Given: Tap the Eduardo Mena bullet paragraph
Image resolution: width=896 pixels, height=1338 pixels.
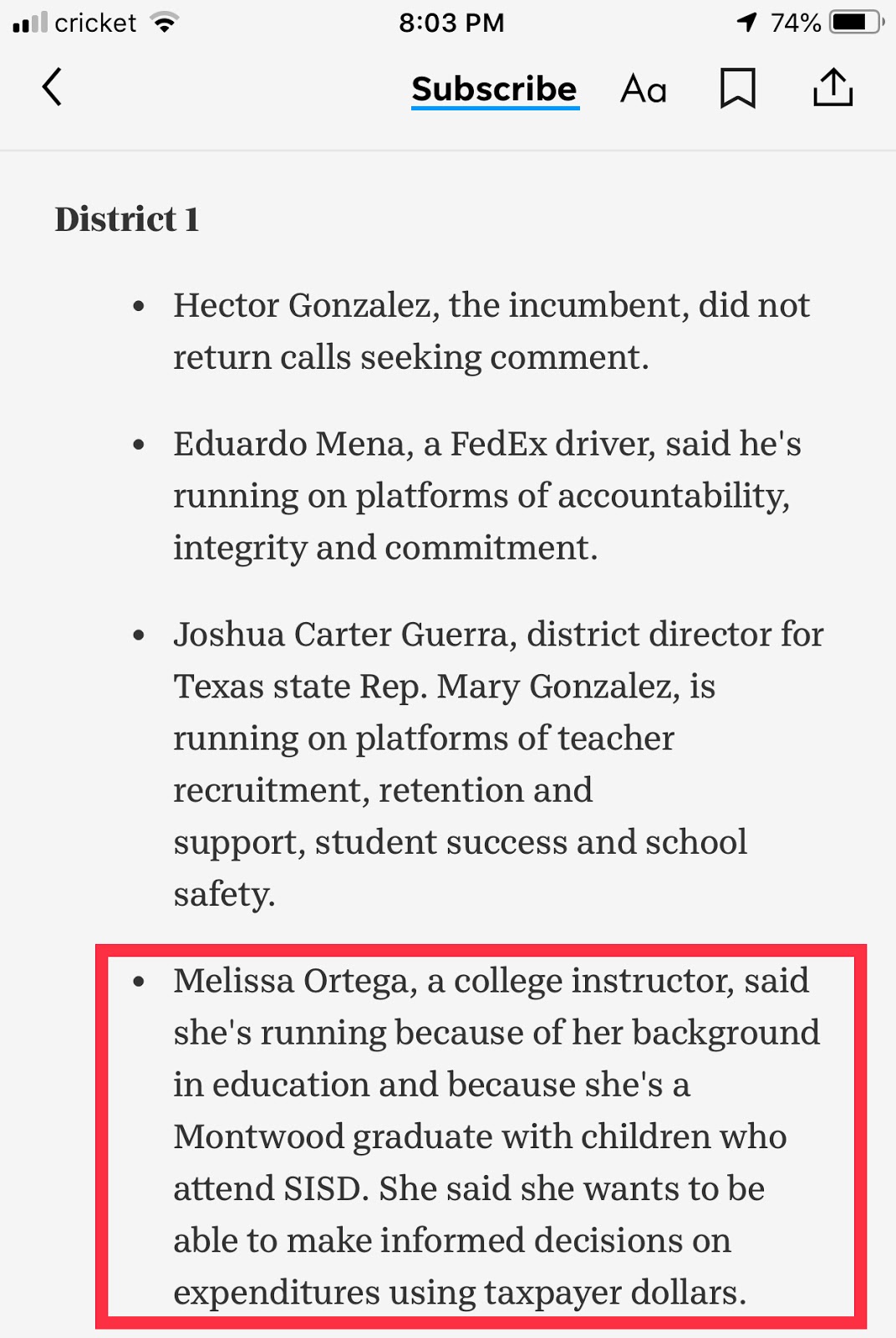Looking at the screenshot, I should pyautogui.click(x=485, y=495).
